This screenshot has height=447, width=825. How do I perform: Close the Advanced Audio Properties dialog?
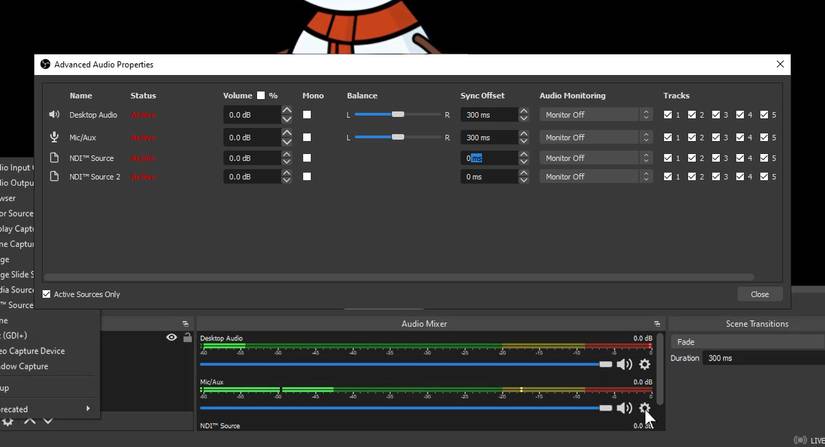click(x=759, y=294)
